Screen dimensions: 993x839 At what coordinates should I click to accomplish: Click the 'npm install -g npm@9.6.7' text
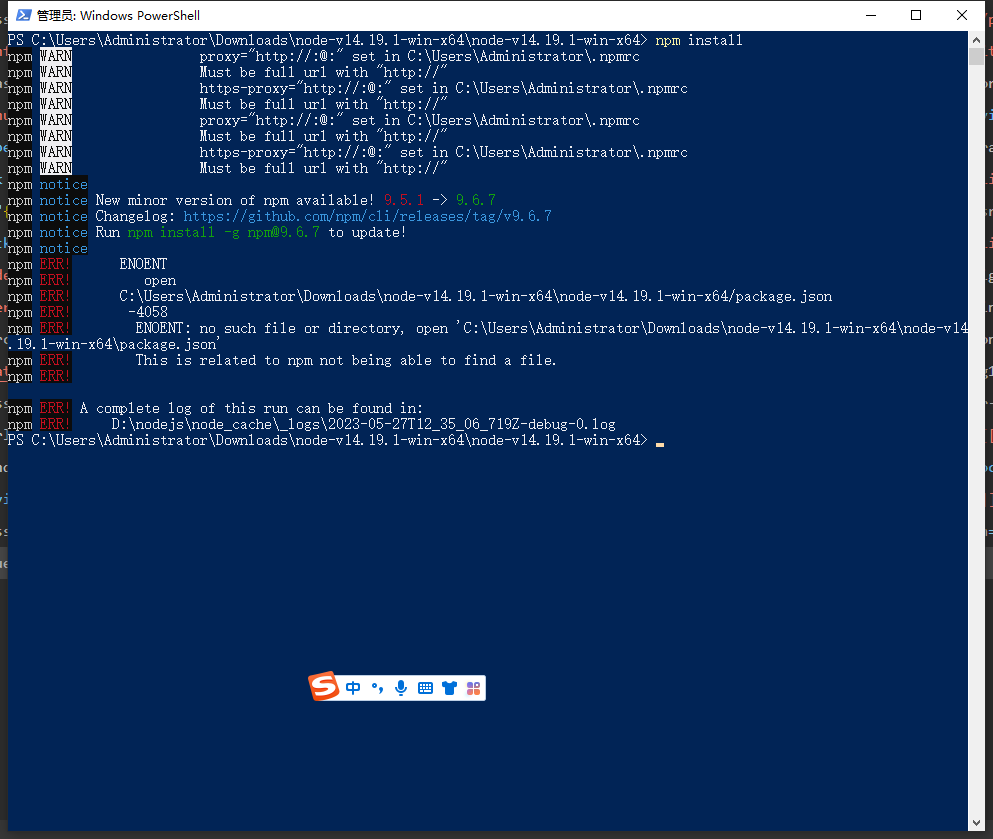[224, 232]
